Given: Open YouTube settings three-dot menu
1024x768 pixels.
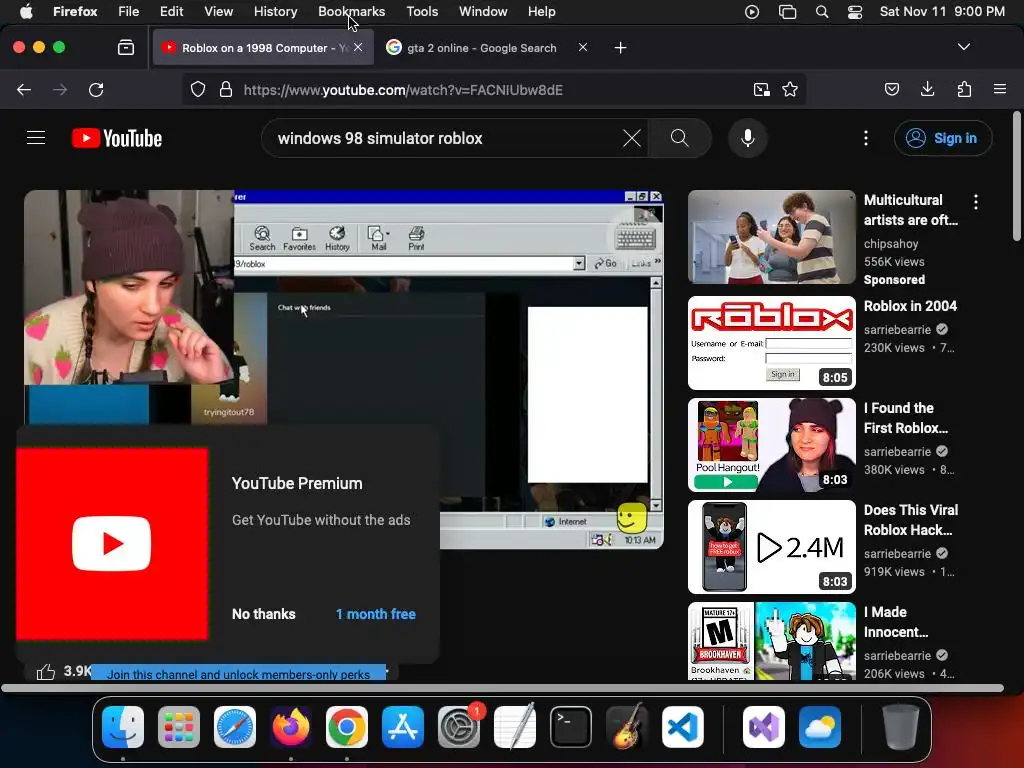Looking at the screenshot, I should tap(866, 138).
